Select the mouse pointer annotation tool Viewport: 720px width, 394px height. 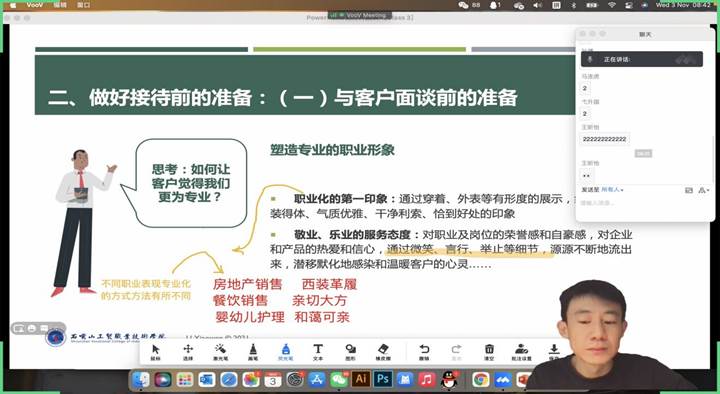click(x=156, y=352)
